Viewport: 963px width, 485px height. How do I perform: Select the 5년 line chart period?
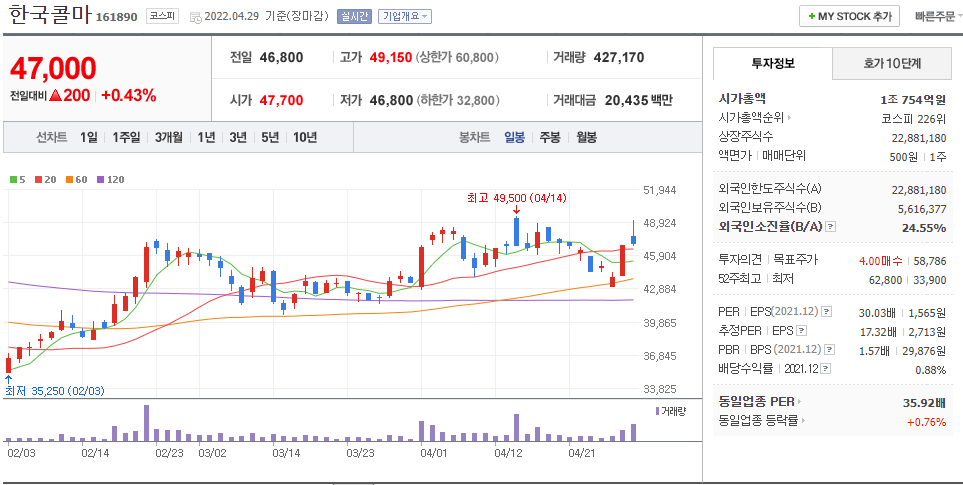pos(270,138)
